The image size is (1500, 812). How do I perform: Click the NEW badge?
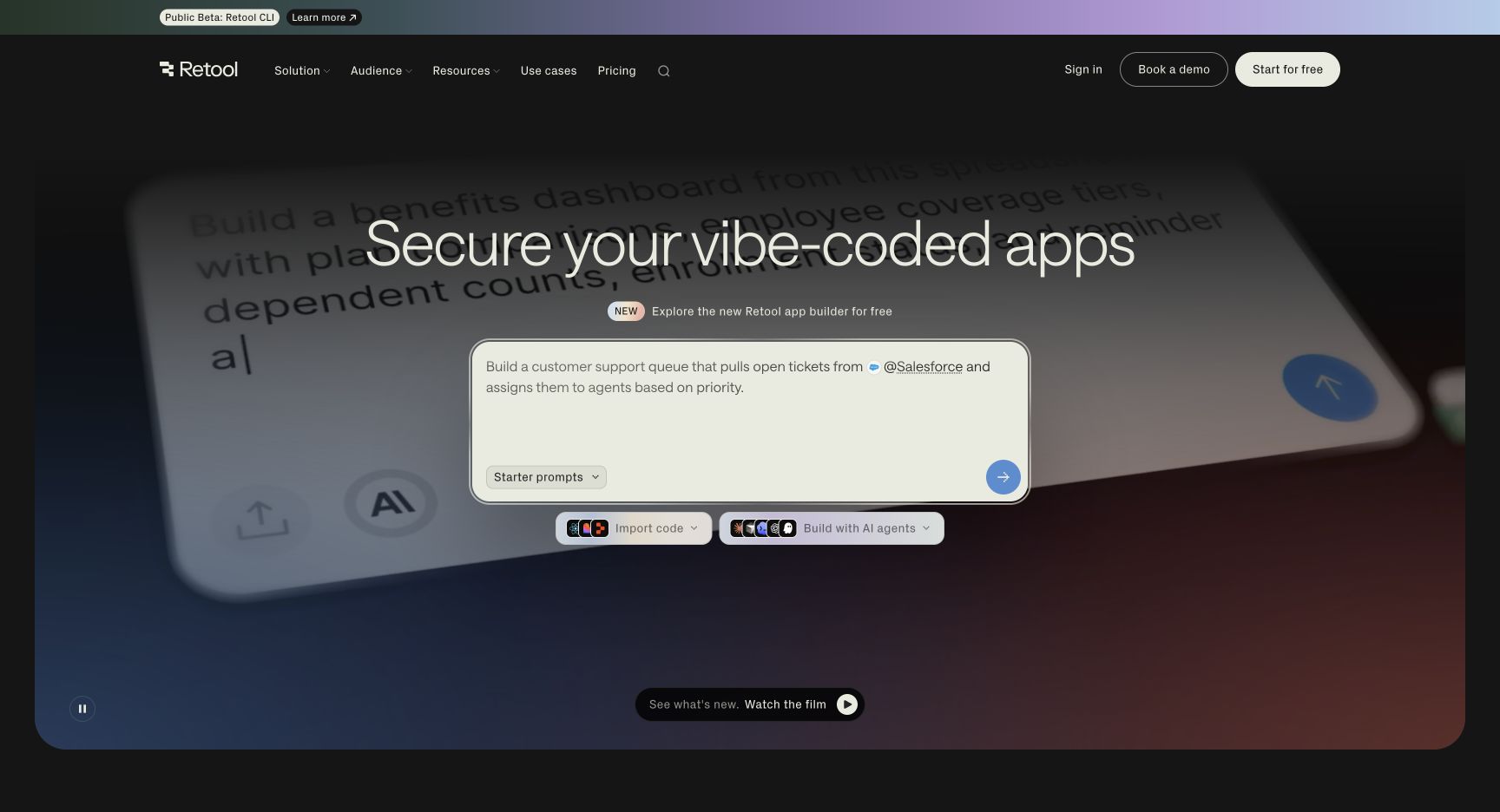[626, 311]
